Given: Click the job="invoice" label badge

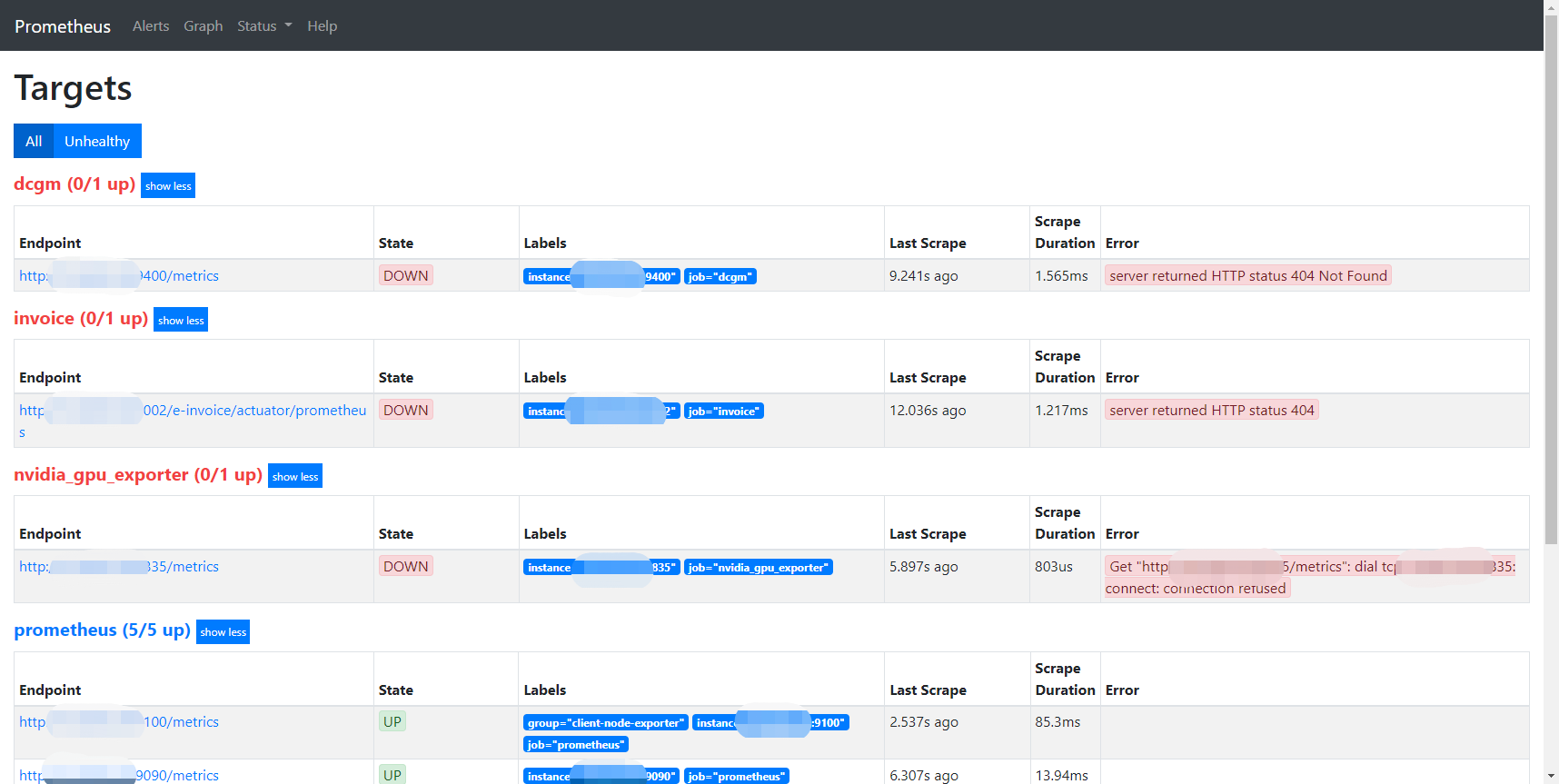Looking at the screenshot, I should coord(724,411).
